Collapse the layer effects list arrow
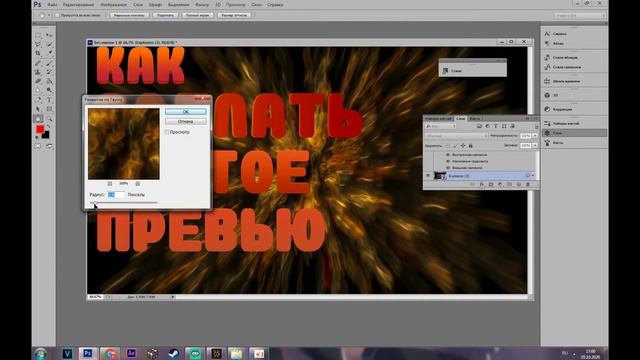The width and height of the screenshot is (640, 360). (x=533, y=176)
